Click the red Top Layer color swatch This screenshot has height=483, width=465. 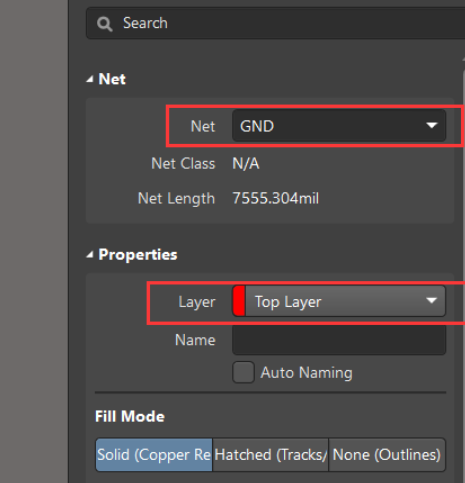coord(239,301)
